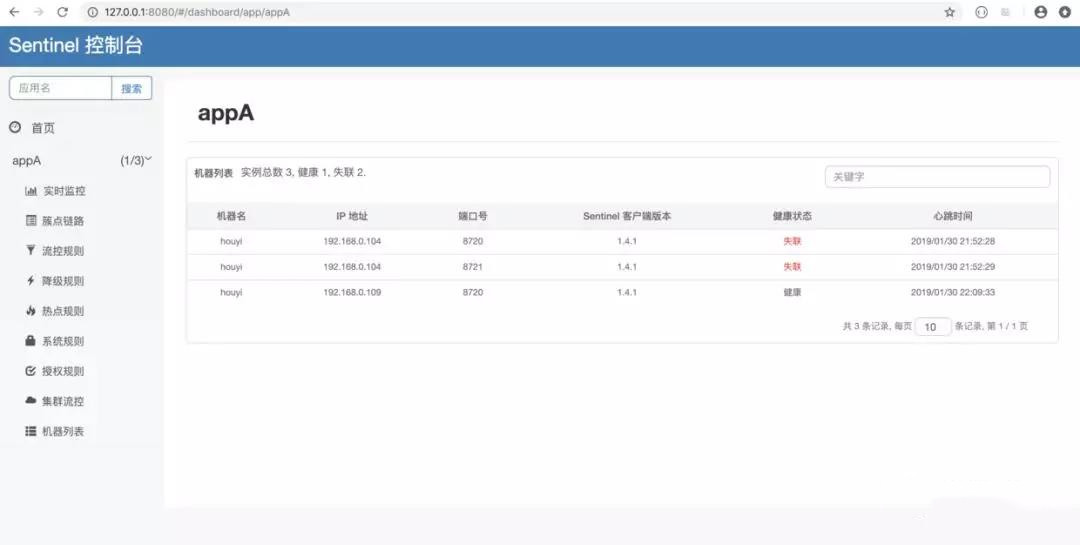Click the 降级规则 lightning icon
The image size is (1080, 545).
tap(30, 280)
